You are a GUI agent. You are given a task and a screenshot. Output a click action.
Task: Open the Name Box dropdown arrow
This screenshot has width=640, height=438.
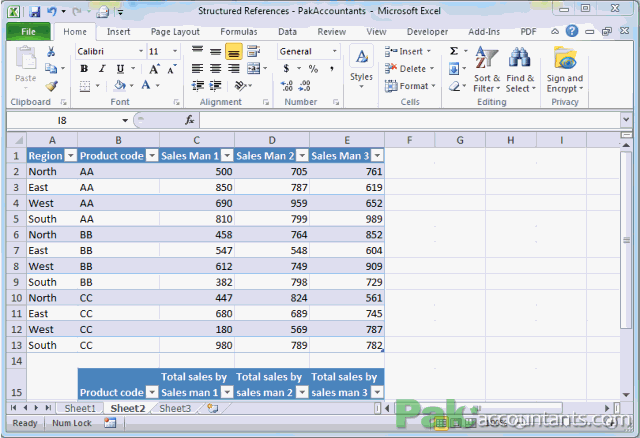click(125, 120)
